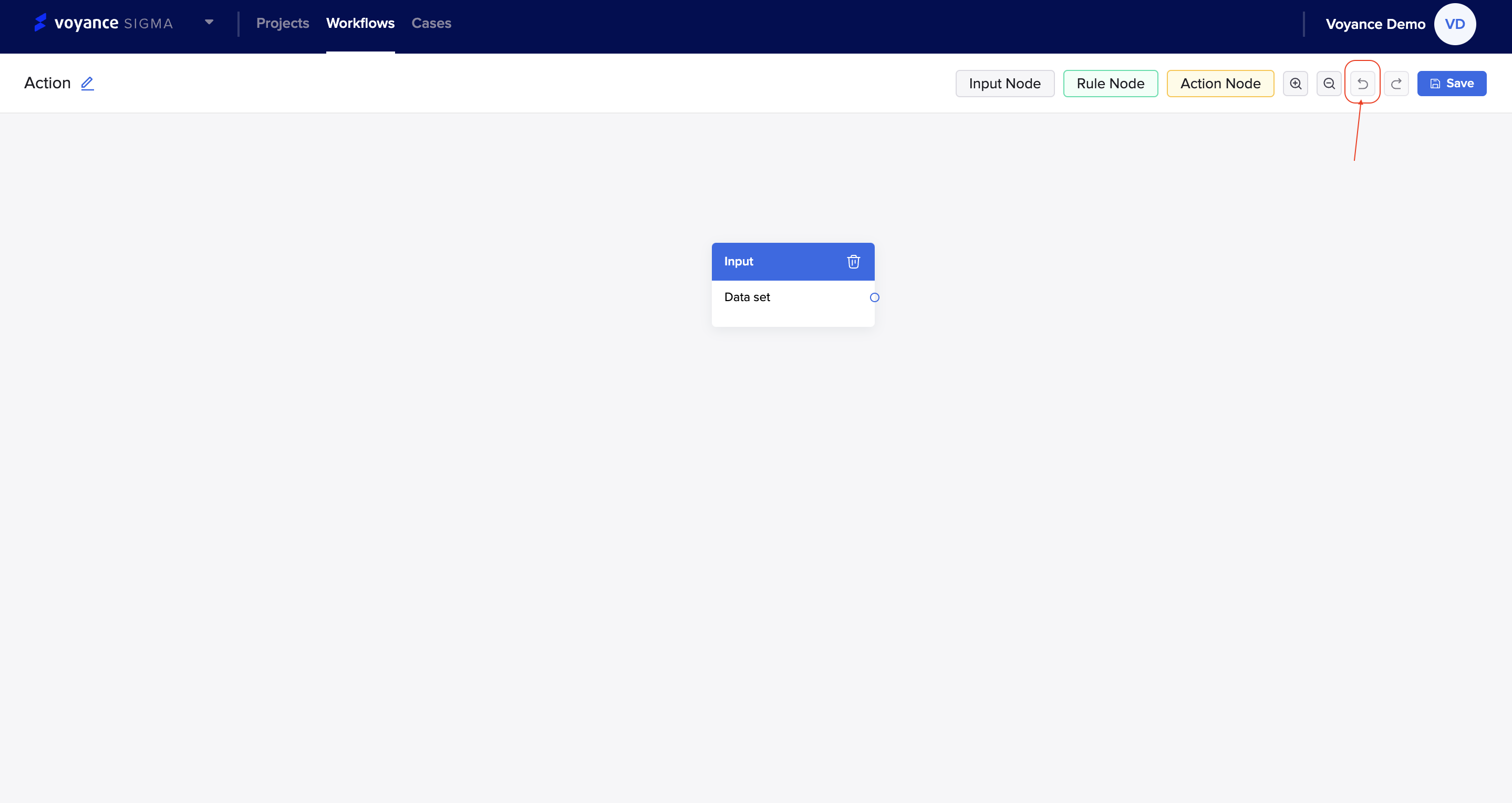
Task: Add an Input Node
Action: [1005, 84]
